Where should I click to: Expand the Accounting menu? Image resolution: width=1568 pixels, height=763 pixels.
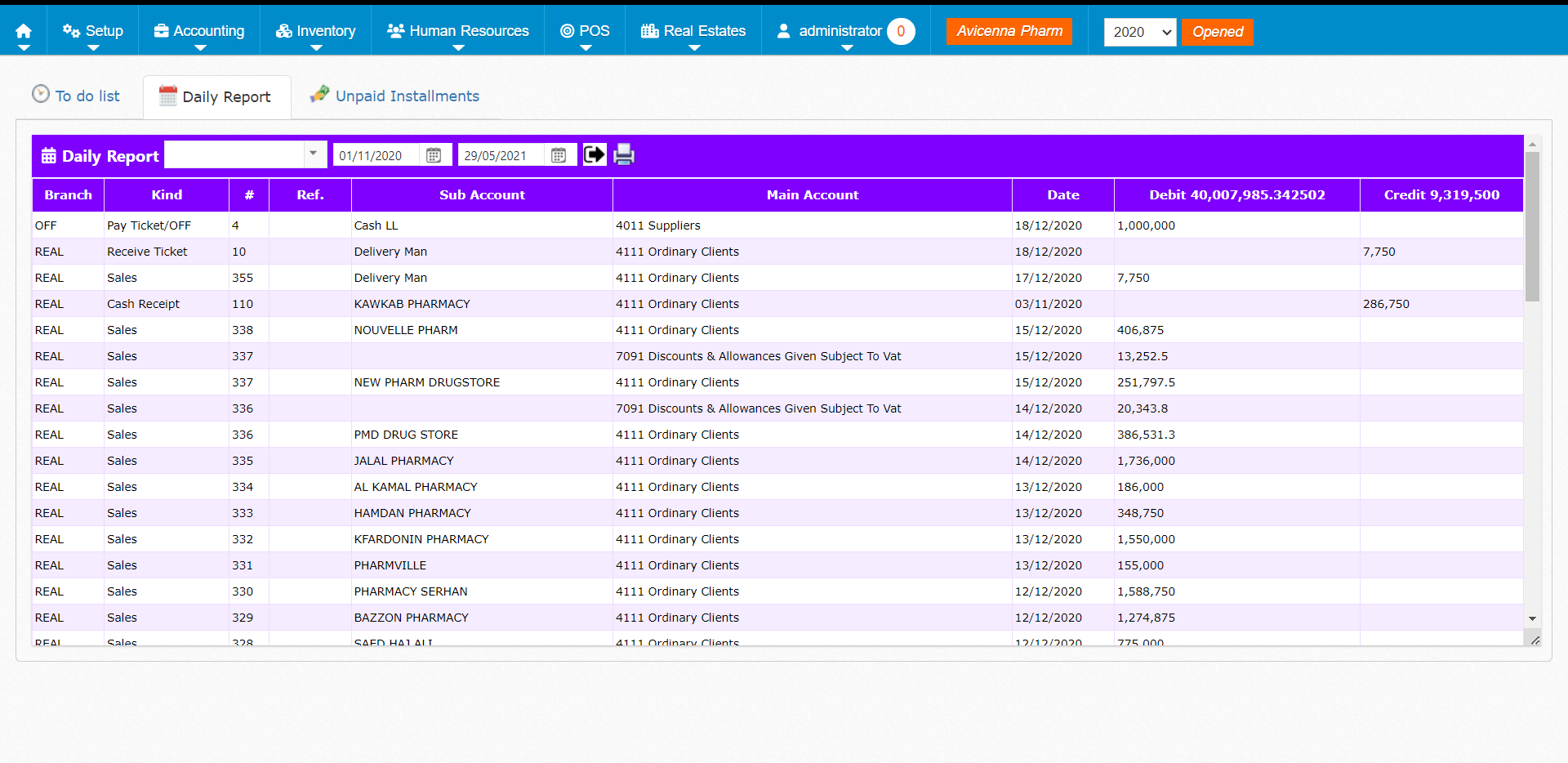tap(199, 31)
